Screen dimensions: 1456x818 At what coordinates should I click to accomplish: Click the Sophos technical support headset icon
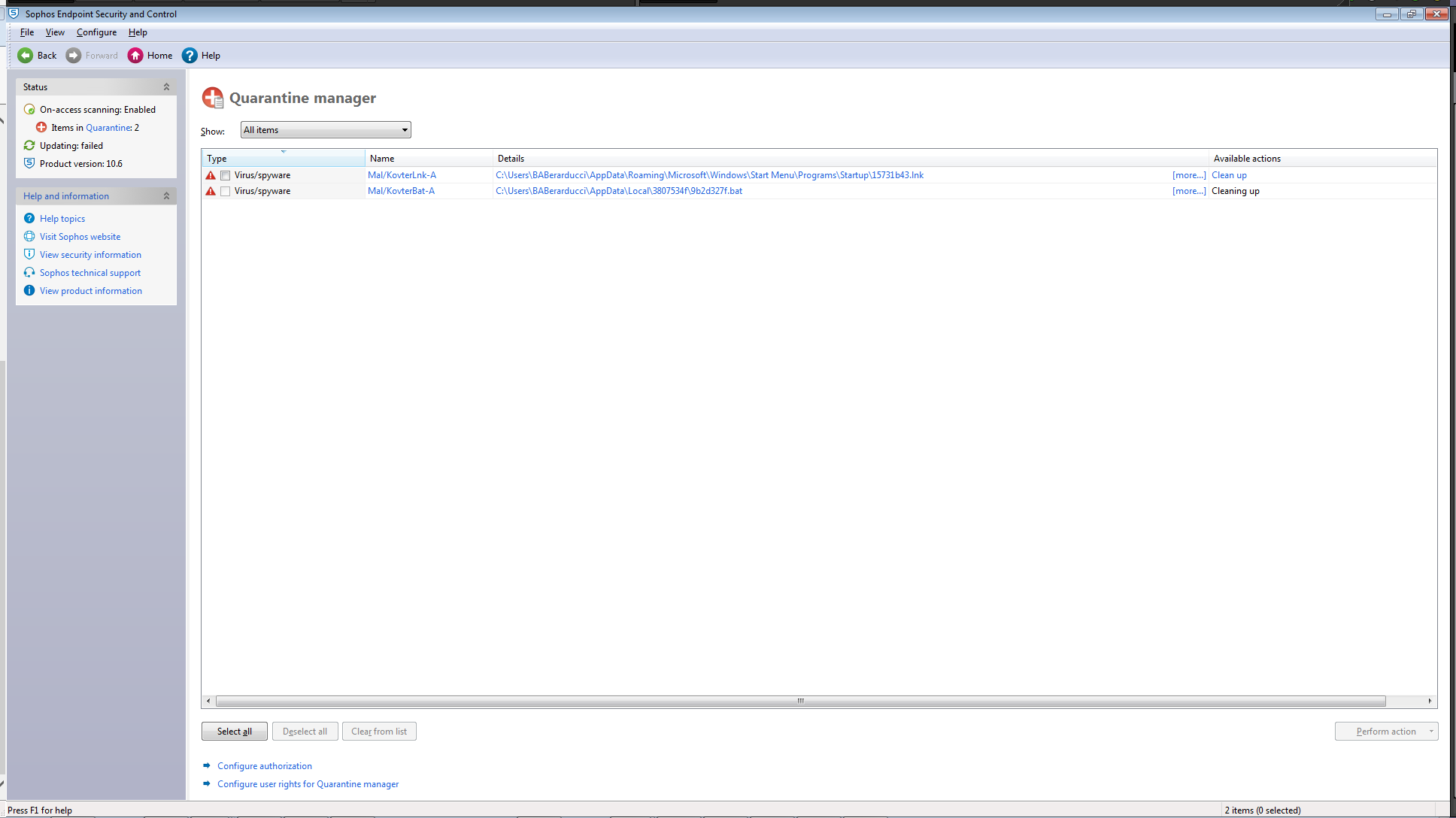click(29, 273)
